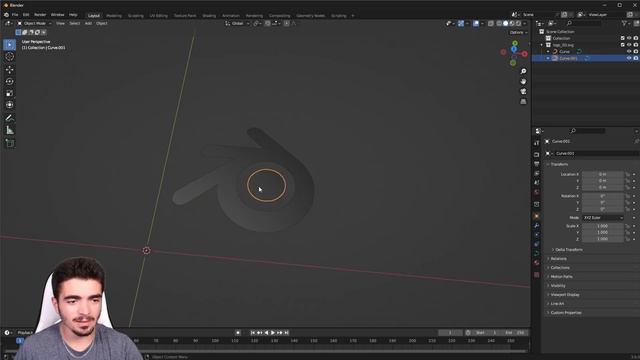This screenshot has width=640, height=360.
Task: Expand the Delta Transform panel
Action: pos(569,250)
